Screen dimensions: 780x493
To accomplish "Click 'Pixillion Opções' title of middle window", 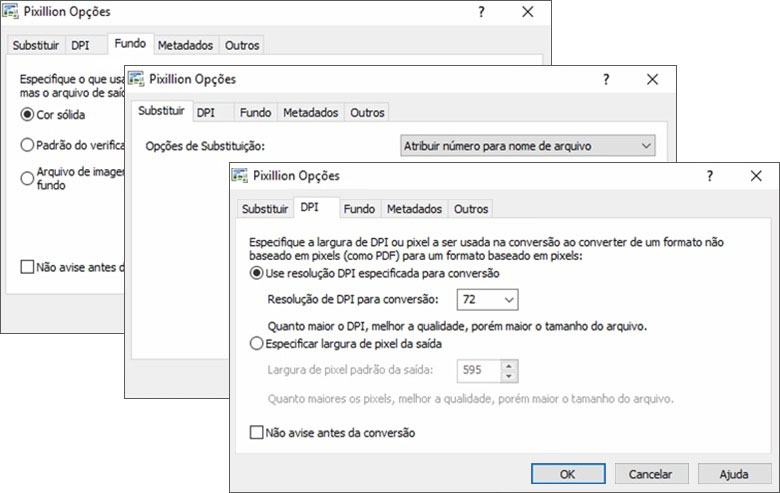I will point(193,79).
